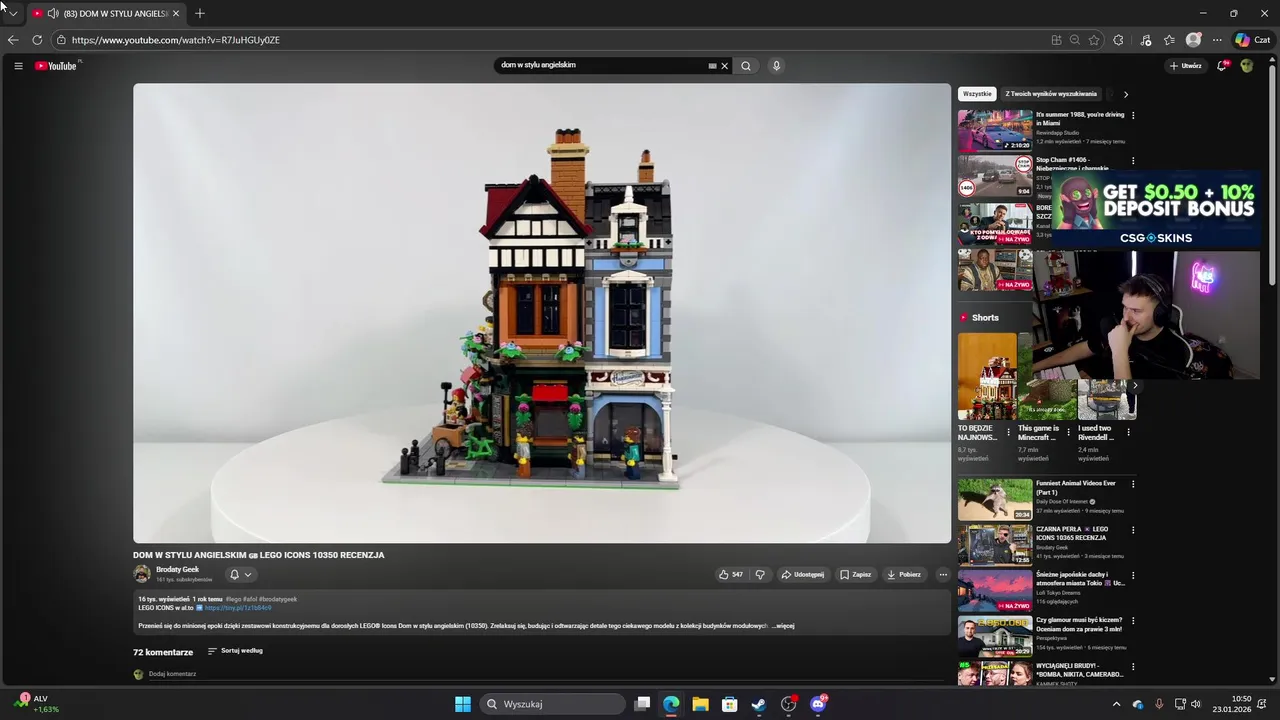Open the browser favorites list icon
The image size is (1280, 720).
1169,40
